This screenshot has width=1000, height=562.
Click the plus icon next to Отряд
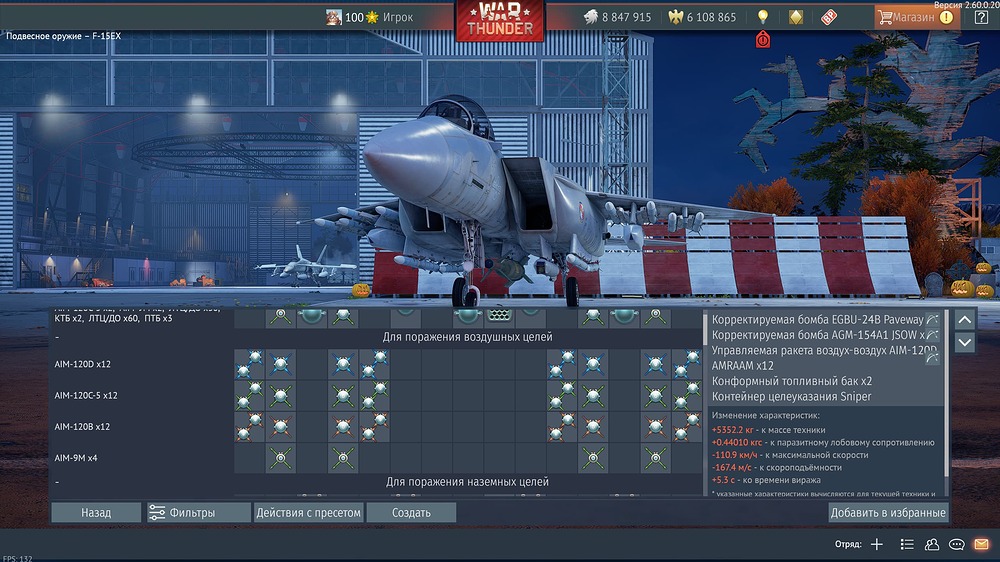coord(877,544)
